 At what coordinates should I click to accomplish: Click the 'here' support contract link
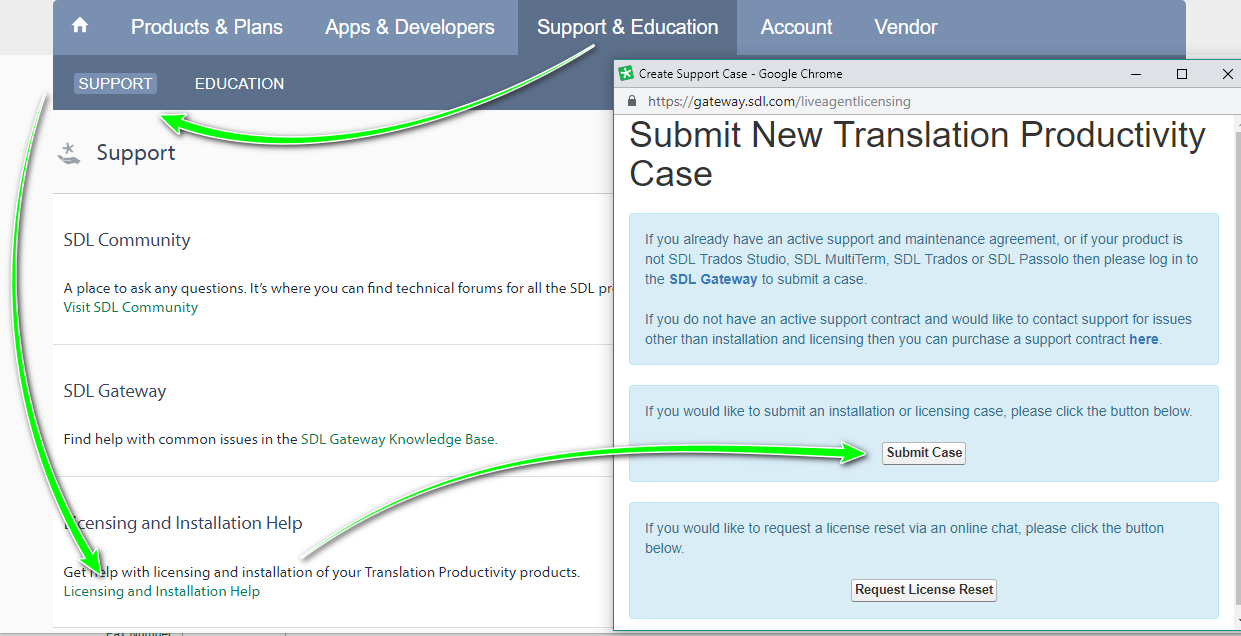1143,339
